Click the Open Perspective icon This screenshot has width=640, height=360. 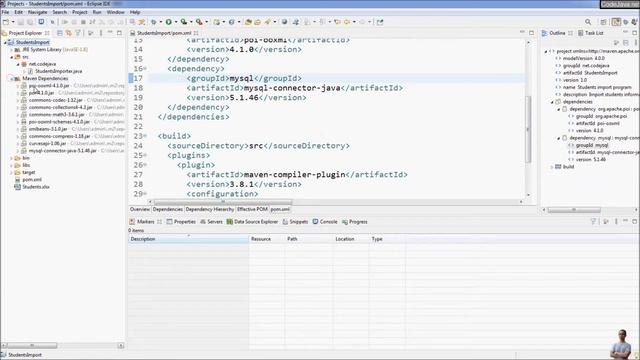[604, 22]
